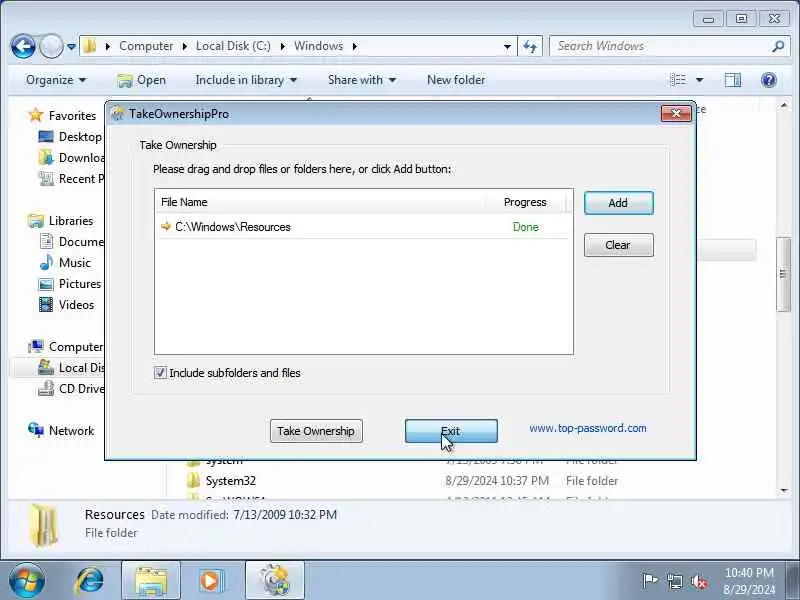Click Windows Explorer taskbar icon
The image size is (800, 600).
(x=151, y=581)
